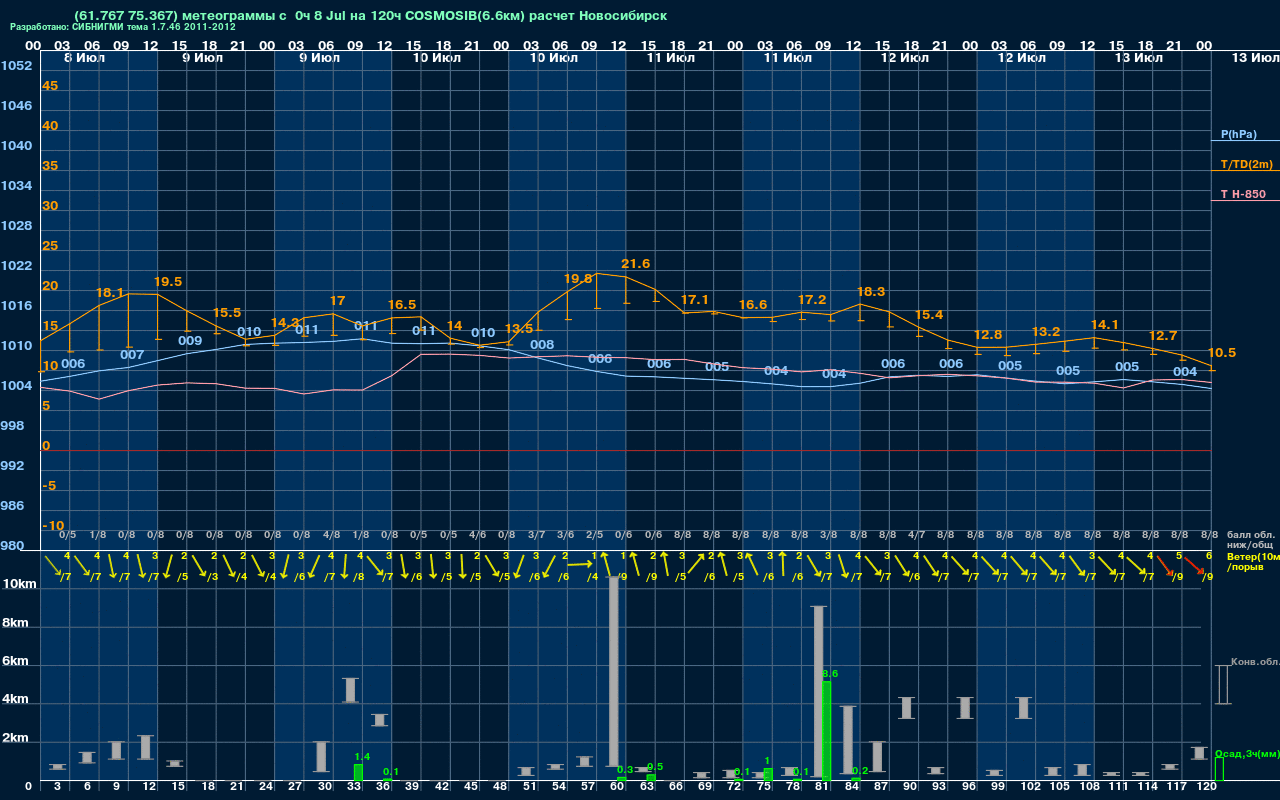Click the pressure label 009 on the blue line
Image resolution: width=1280 pixels, height=800 pixels.
[x=190, y=341]
